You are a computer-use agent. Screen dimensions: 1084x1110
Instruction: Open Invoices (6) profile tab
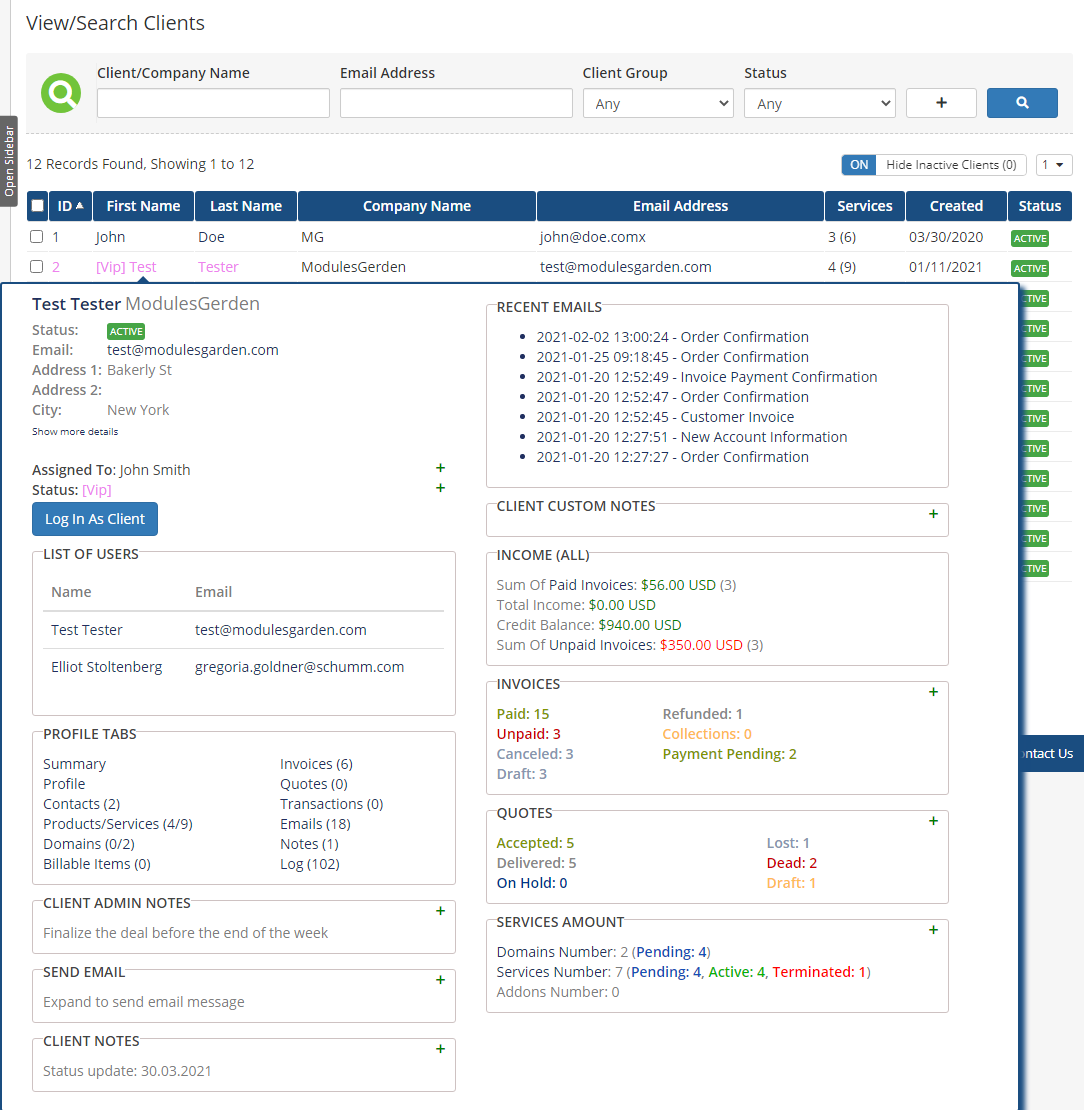point(316,764)
